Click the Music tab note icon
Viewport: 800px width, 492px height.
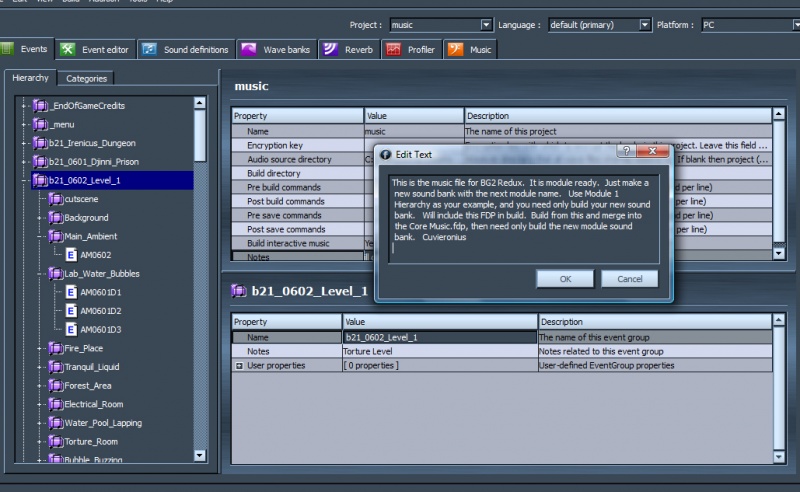455,48
